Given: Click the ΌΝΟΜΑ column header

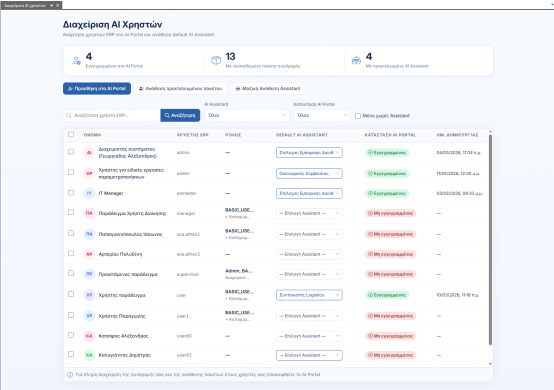Looking at the screenshot, I should click(92, 135).
